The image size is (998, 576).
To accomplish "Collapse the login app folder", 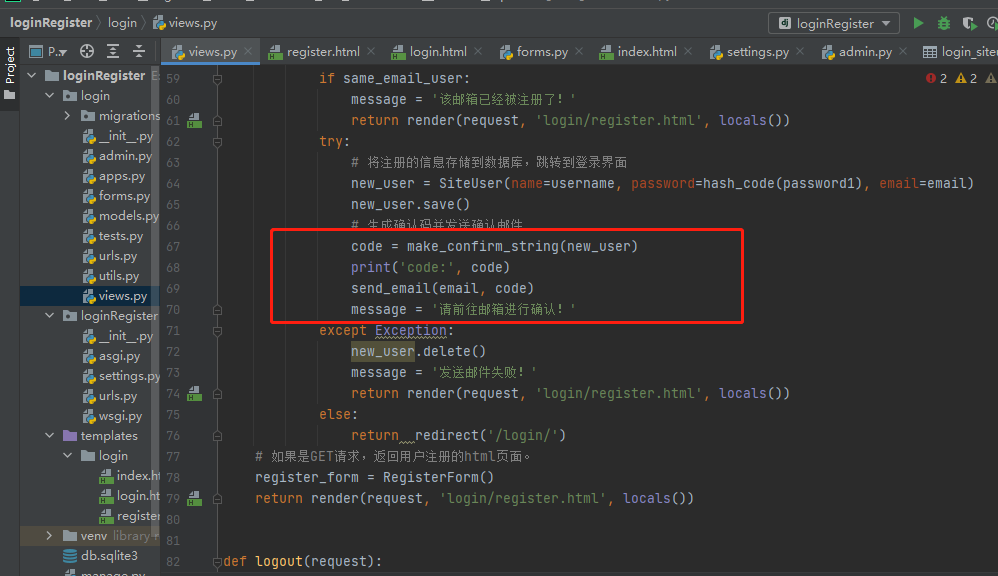I will 50,96.
